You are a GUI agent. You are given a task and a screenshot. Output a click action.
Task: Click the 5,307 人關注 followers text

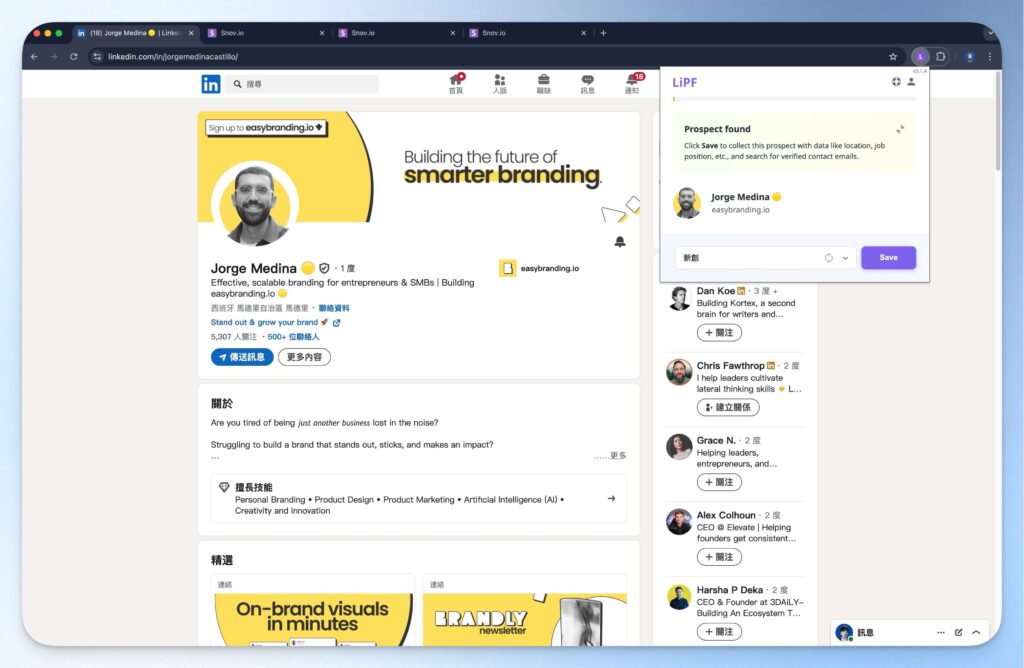[x=234, y=337]
